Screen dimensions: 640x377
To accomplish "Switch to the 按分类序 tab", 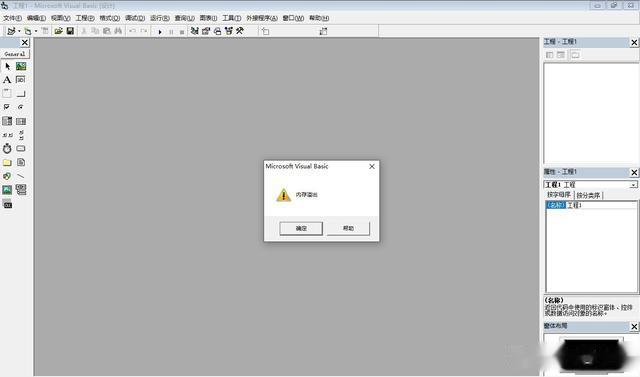I will (588, 195).
